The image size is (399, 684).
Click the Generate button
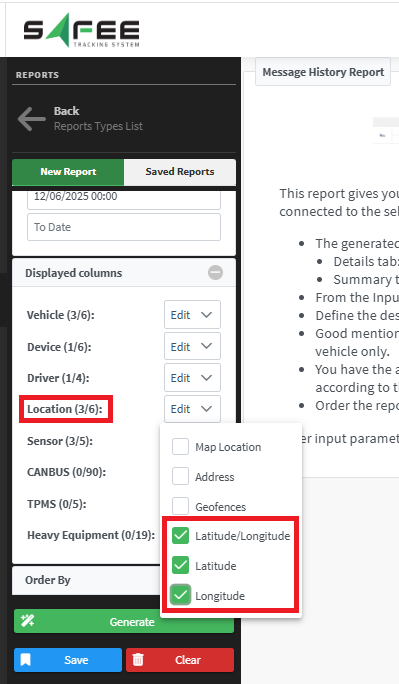(124, 621)
